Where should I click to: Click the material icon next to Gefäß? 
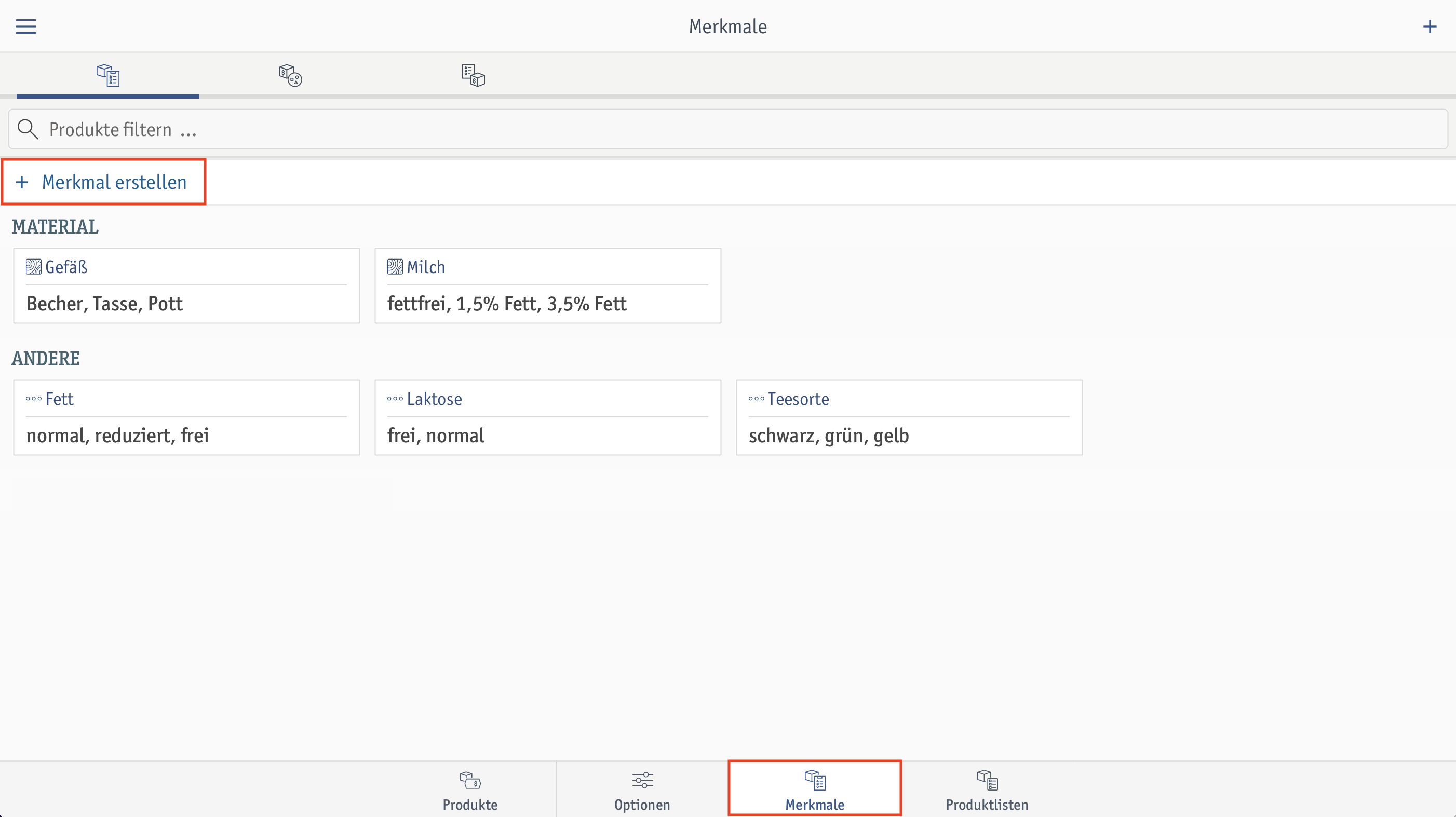[x=33, y=267]
